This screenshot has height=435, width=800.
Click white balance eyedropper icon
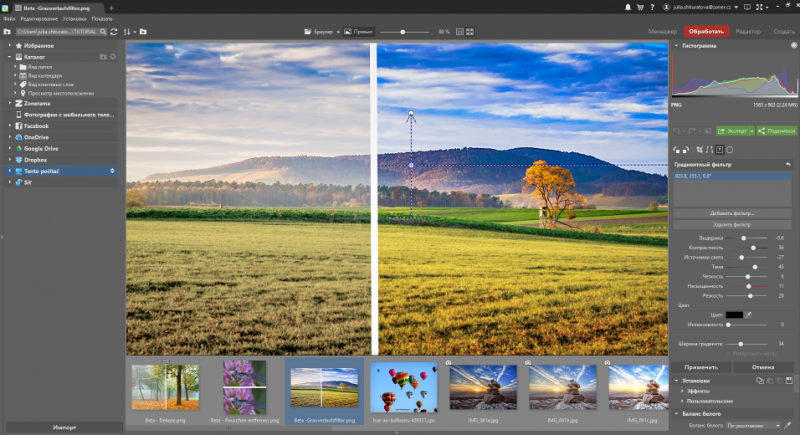pyautogui.click(x=788, y=425)
